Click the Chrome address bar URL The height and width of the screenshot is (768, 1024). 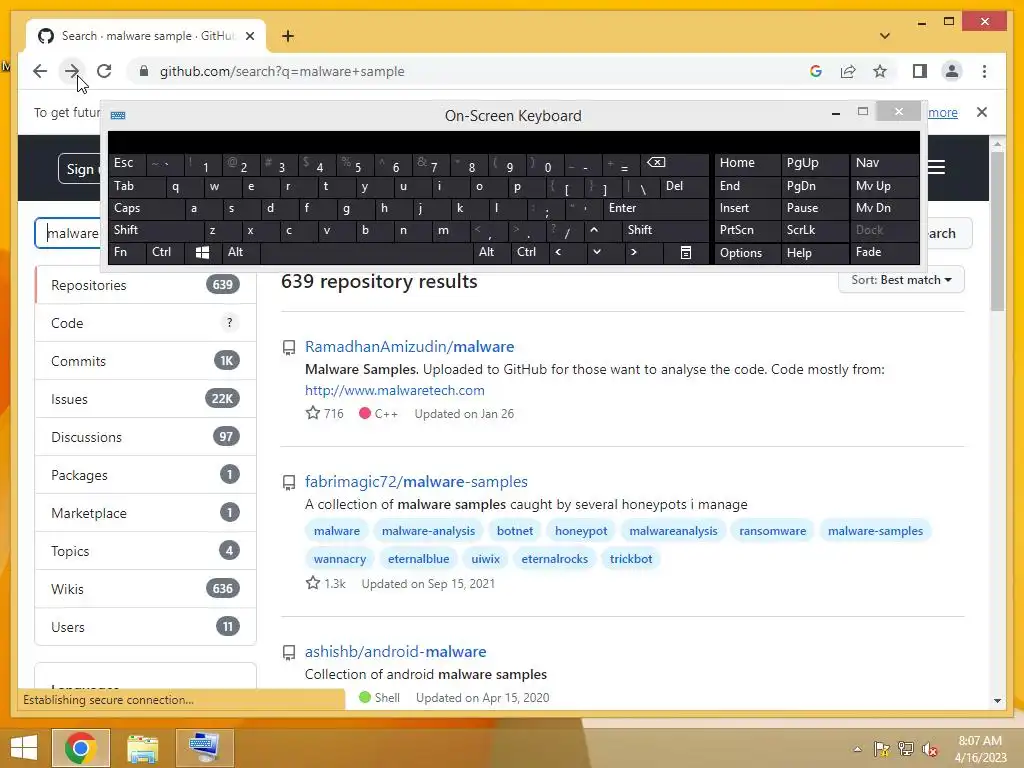coord(282,71)
